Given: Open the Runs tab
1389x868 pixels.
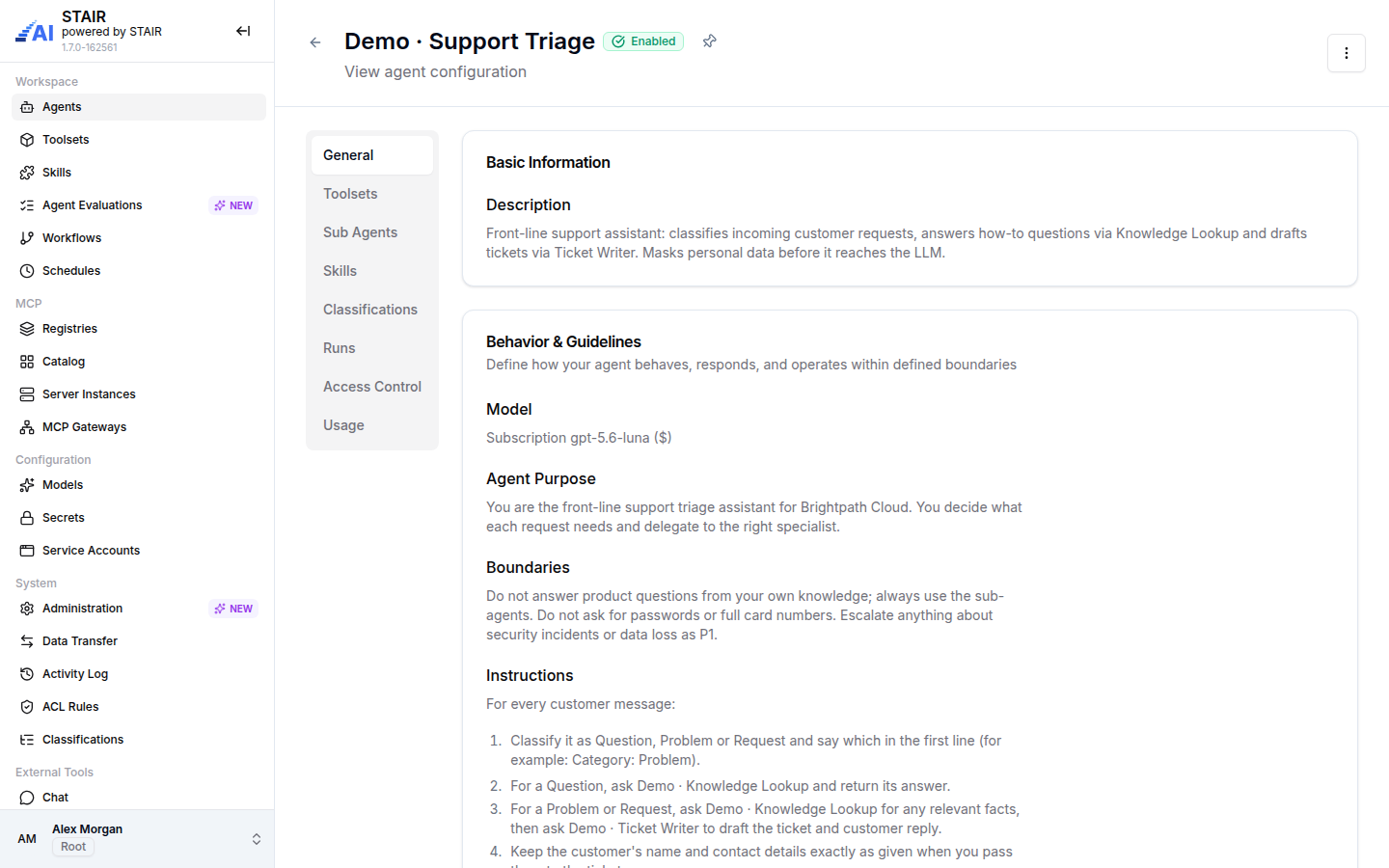Looking at the screenshot, I should click(372, 348).
